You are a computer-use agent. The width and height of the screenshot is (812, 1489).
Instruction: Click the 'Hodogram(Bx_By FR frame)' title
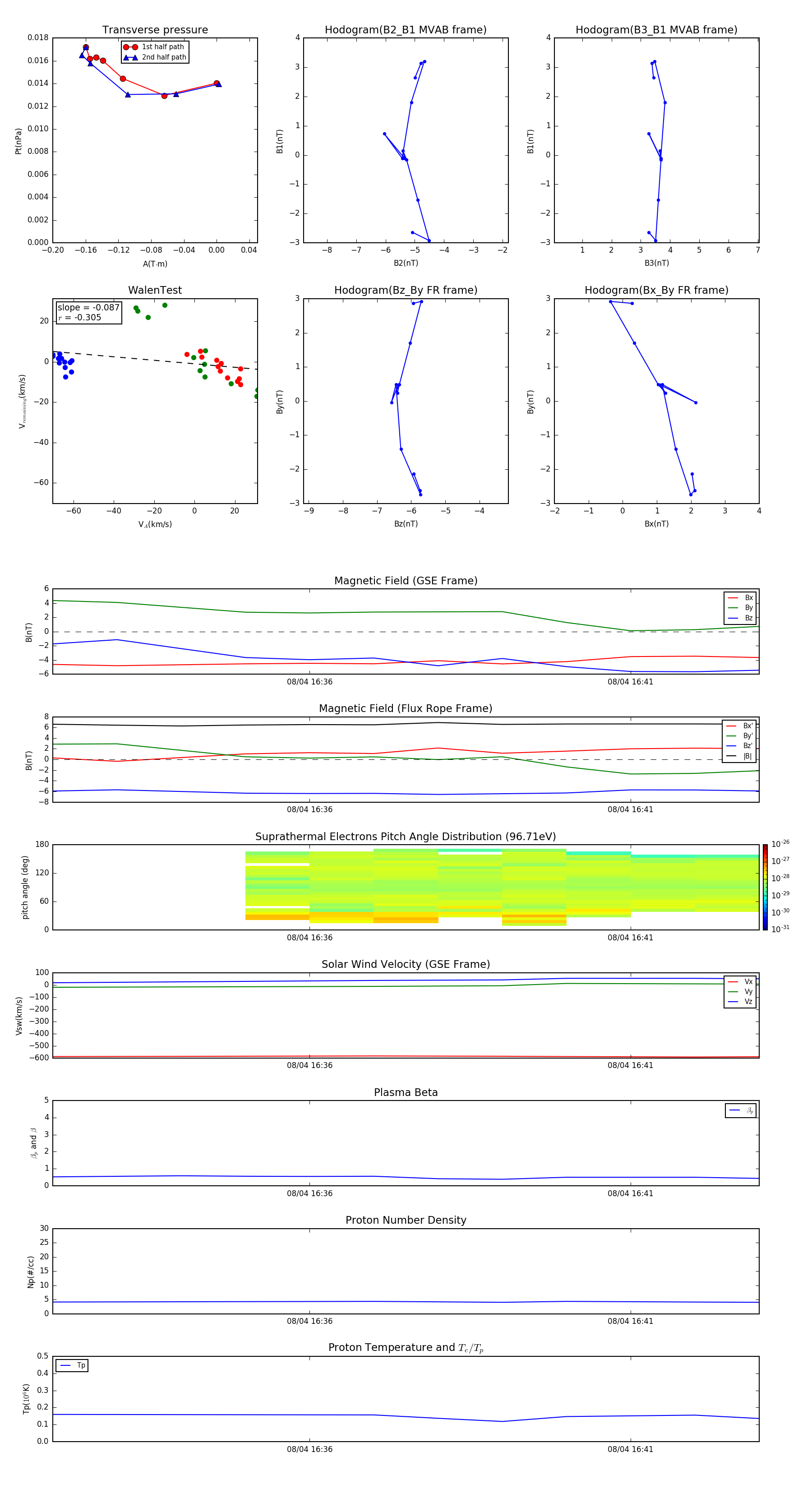click(x=656, y=290)
